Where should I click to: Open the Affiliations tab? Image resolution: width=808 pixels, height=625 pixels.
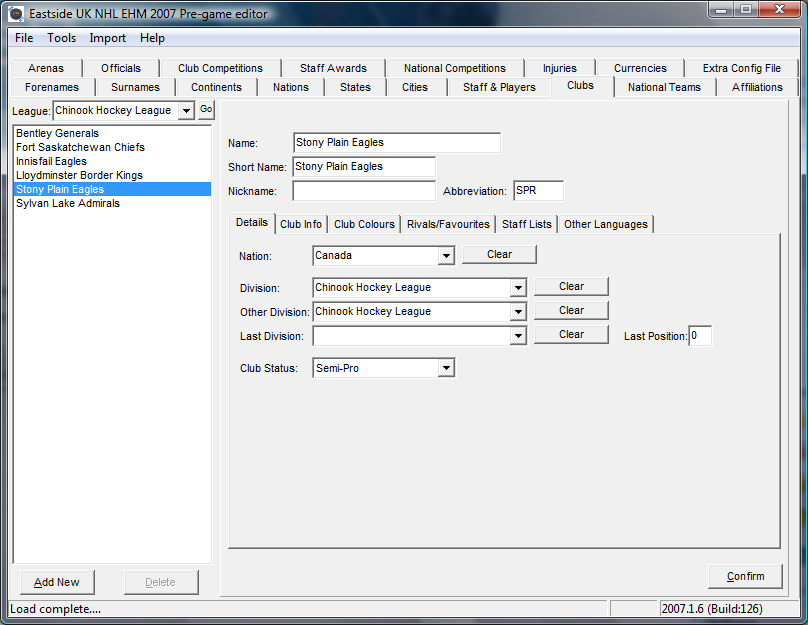coord(757,87)
